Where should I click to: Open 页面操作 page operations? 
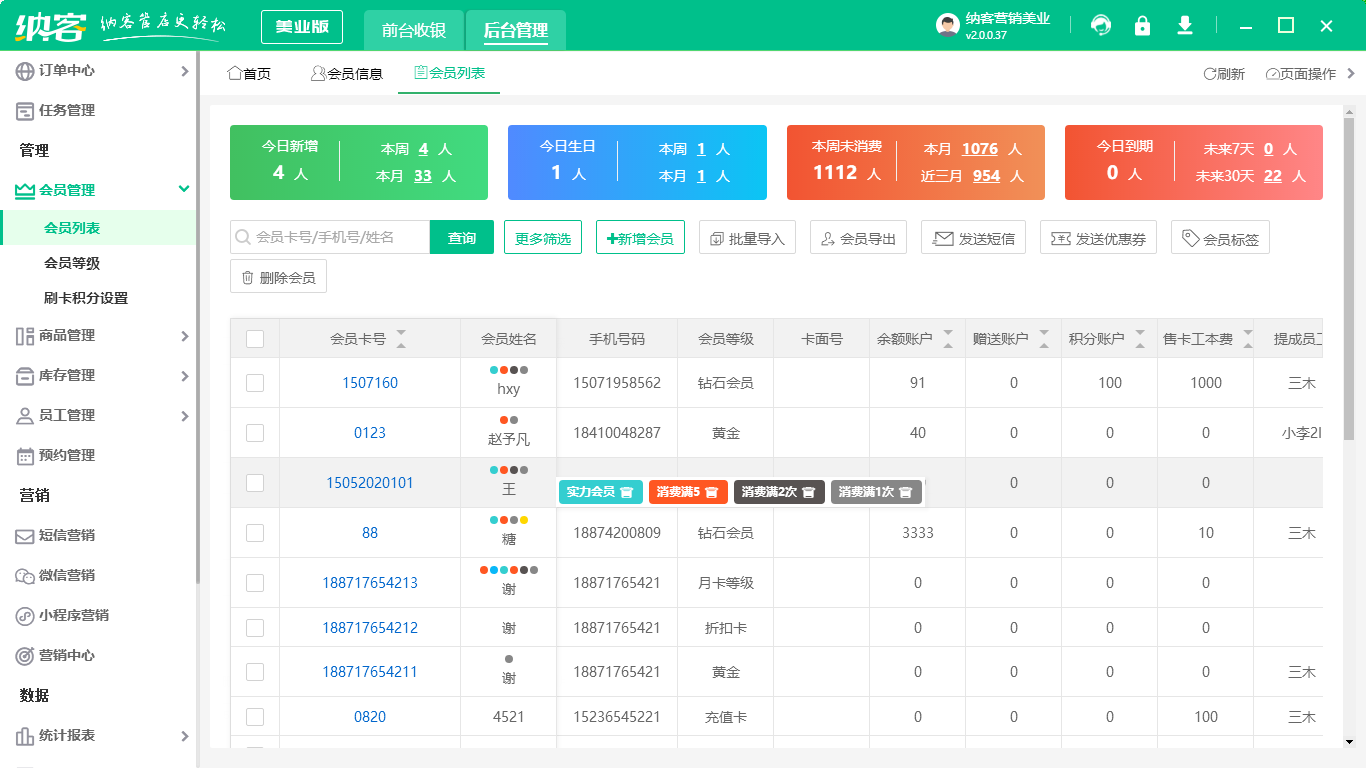(x=1301, y=74)
